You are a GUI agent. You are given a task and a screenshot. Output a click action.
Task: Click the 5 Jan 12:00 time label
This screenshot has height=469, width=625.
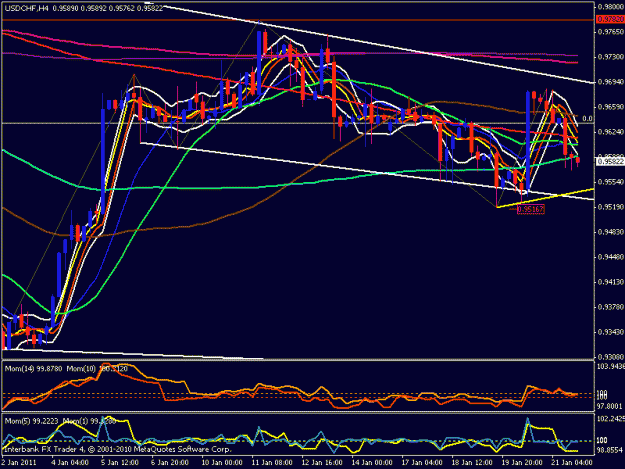[119, 463]
